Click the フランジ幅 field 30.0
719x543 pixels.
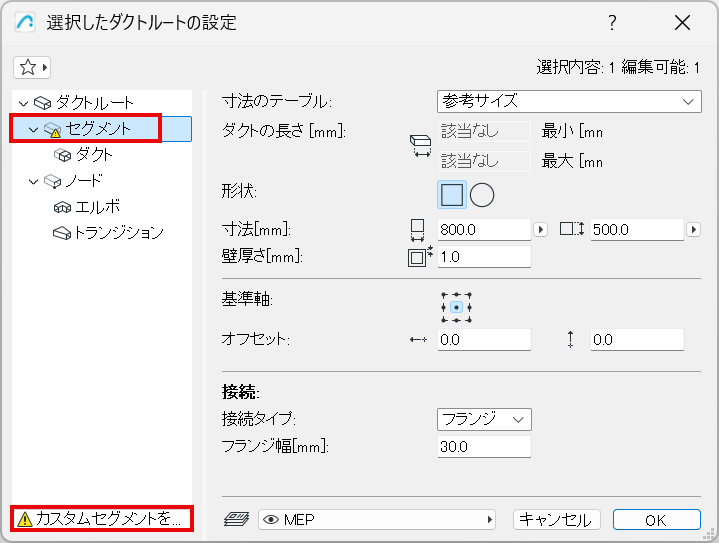484,446
